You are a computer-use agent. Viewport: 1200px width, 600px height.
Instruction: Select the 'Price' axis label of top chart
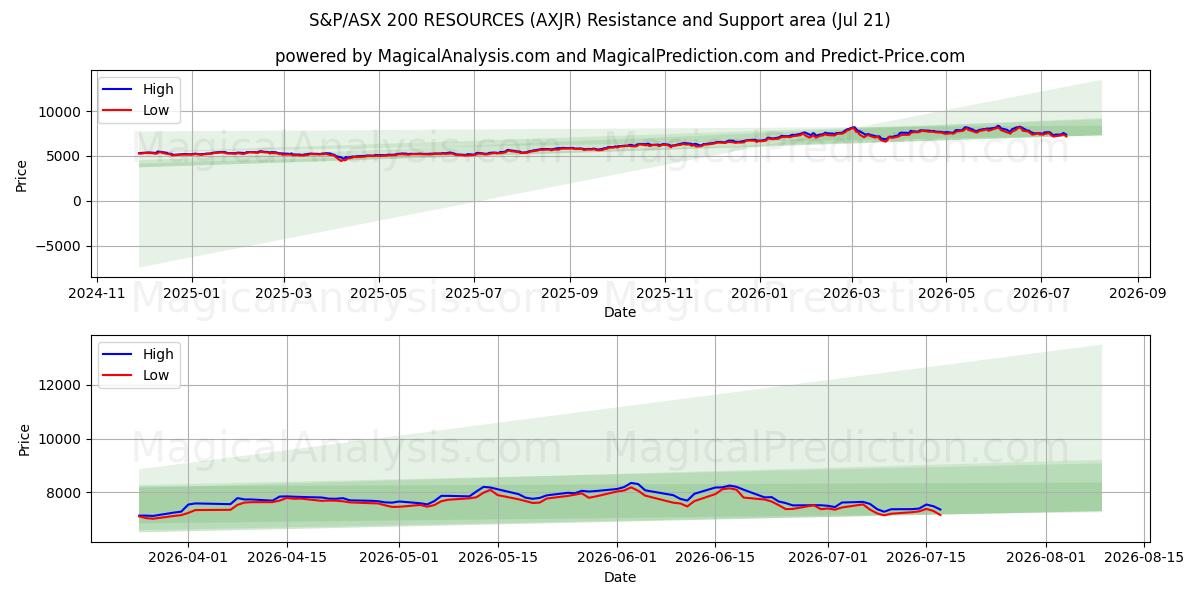click(x=22, y=175)
